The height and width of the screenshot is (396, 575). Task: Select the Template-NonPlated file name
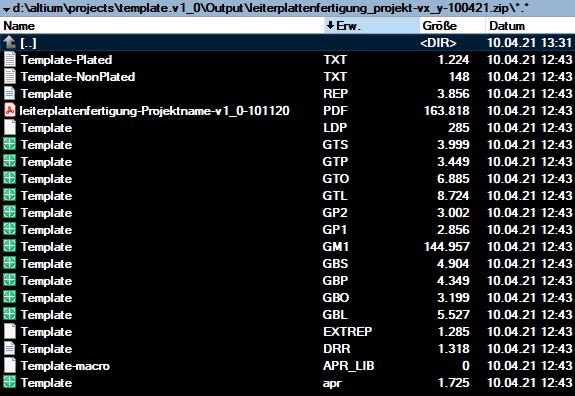pos(78,77)
